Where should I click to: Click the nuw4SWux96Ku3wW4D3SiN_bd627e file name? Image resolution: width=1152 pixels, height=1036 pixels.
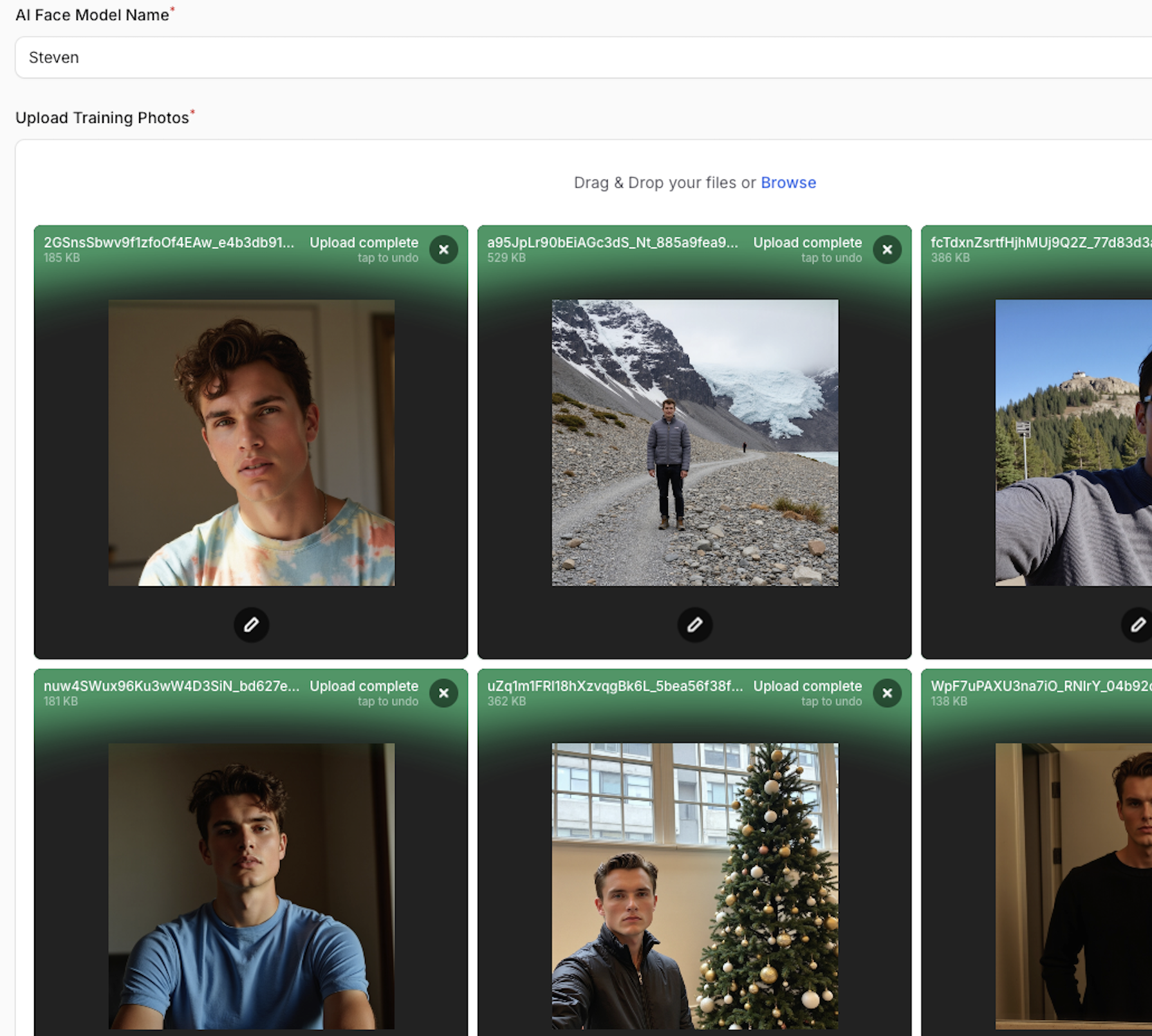pos(171,686)
